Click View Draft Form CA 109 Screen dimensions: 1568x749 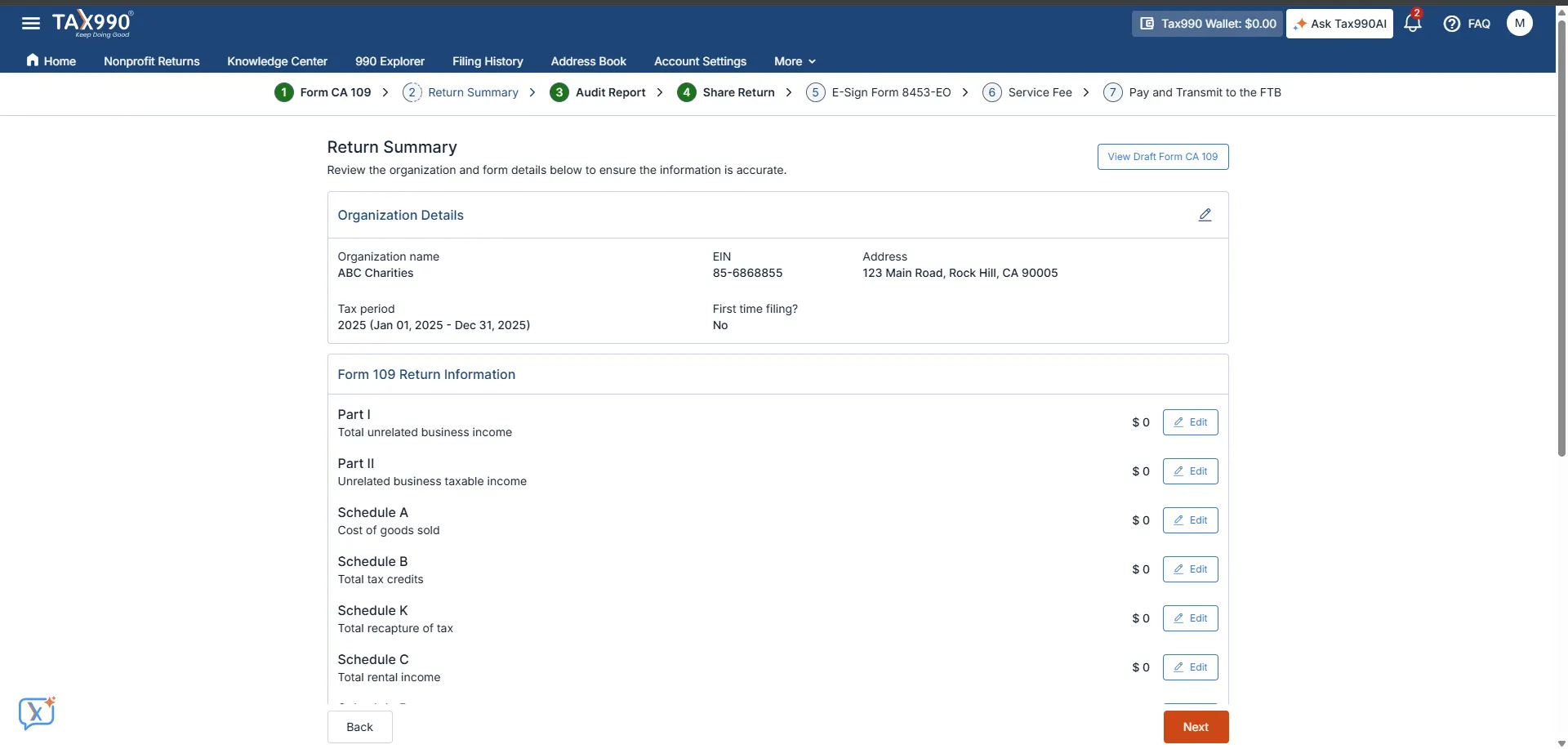tap(1163, 156)
